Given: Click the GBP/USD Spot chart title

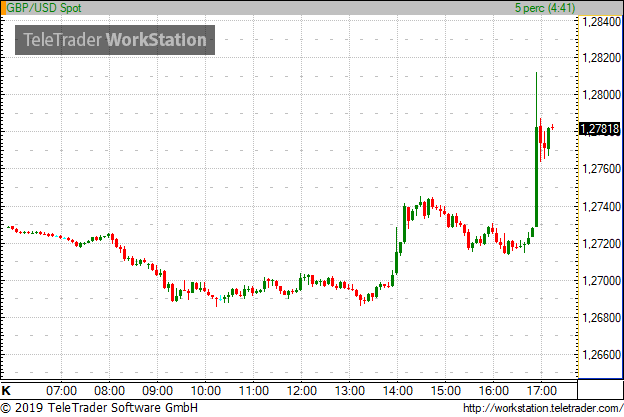Looking at the screenshot, I should [x=44, y=8].
